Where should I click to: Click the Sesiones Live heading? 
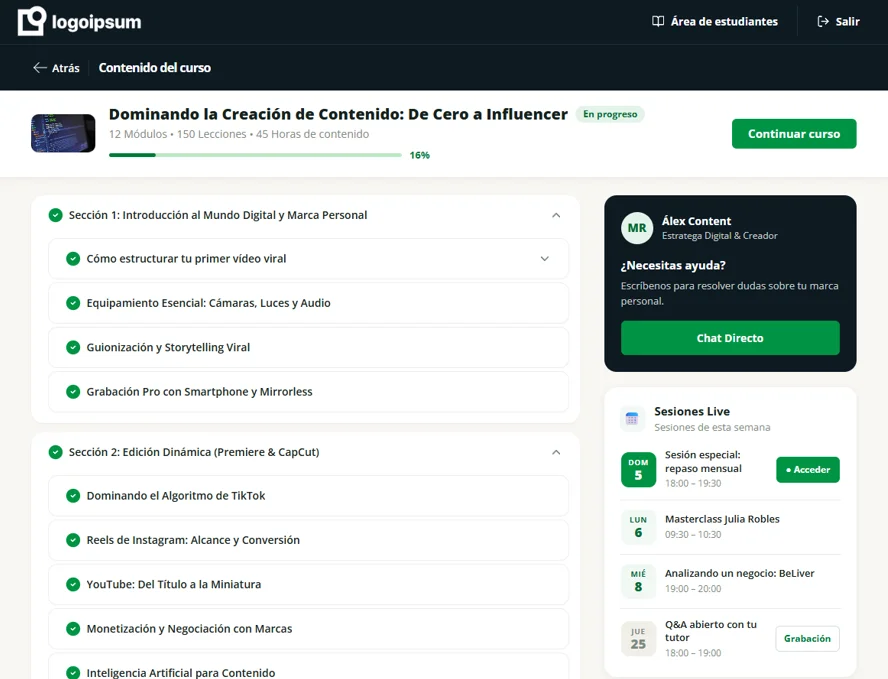click(x=692, y=412)
